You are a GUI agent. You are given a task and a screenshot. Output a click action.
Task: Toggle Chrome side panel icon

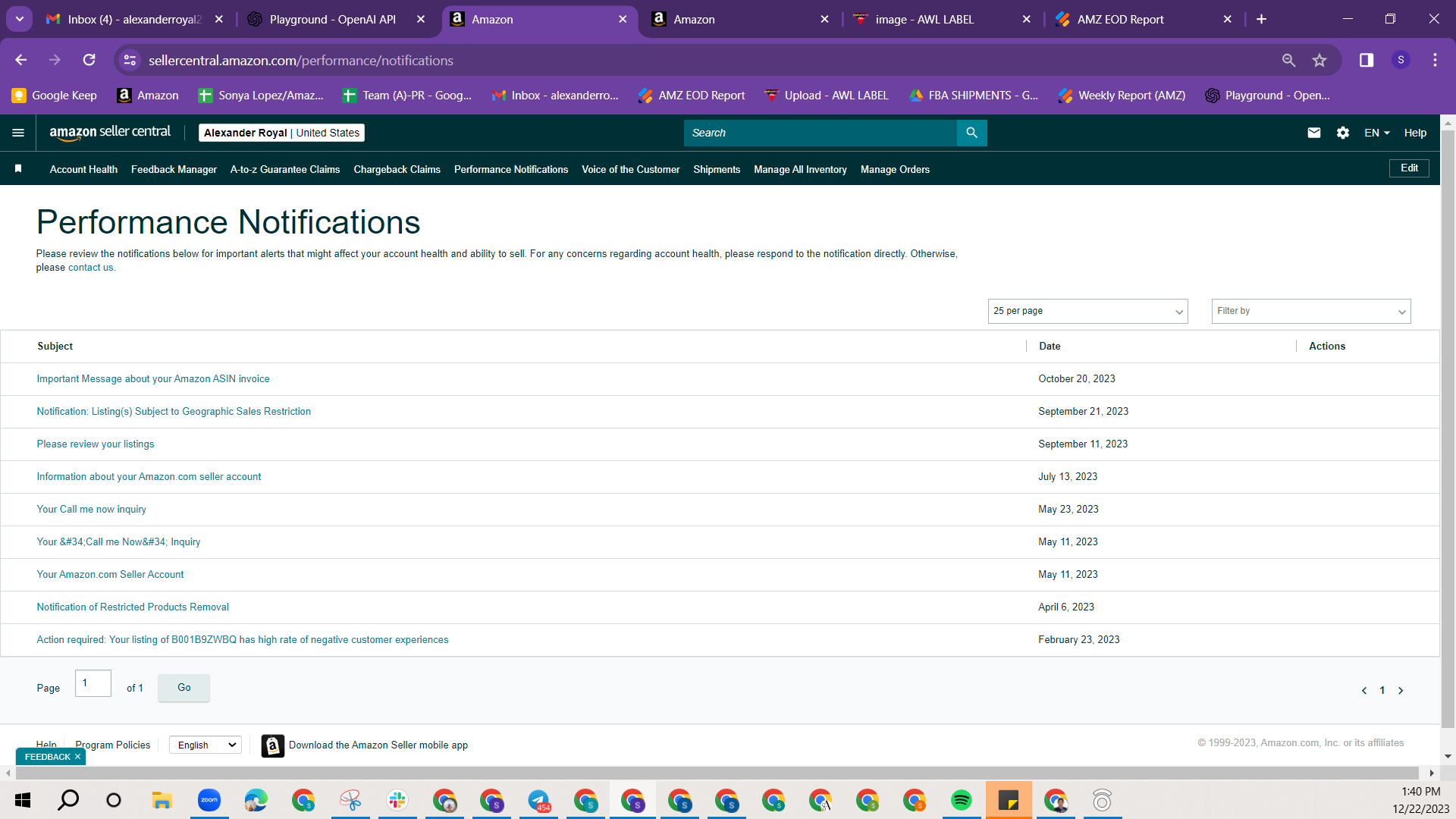click(x=1367, y=60)
